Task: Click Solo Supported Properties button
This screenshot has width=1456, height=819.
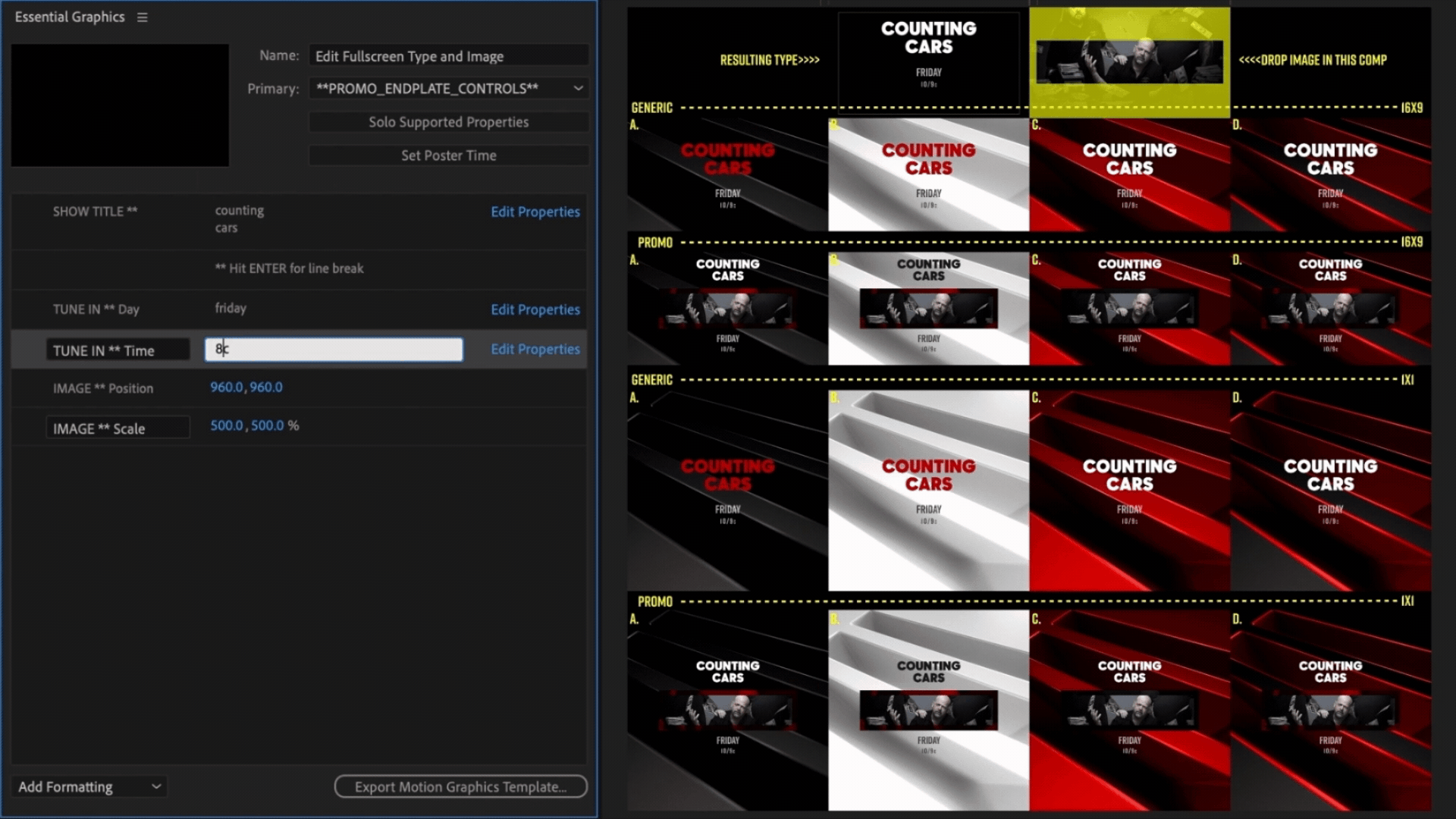Action: pos(449,122)
